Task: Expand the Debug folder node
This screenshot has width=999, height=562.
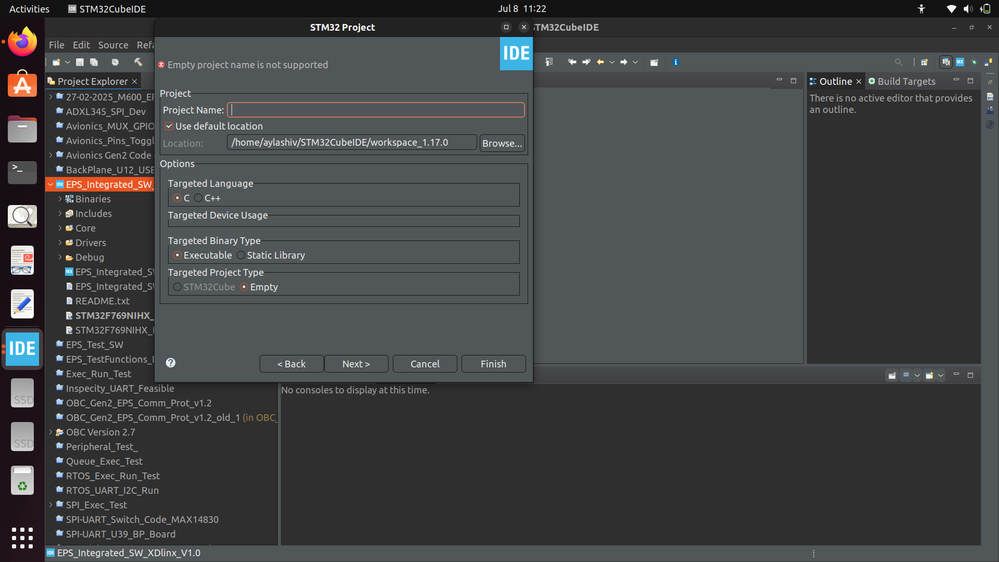Action: tap(61, 257)
